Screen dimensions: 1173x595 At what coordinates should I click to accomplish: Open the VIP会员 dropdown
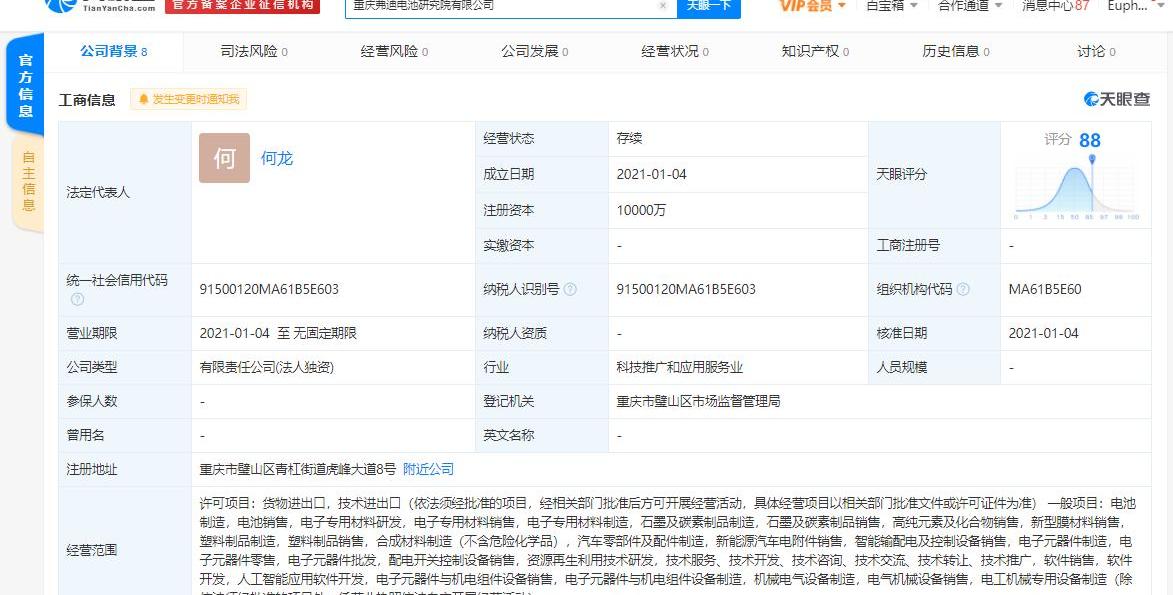tap(808, 6)
